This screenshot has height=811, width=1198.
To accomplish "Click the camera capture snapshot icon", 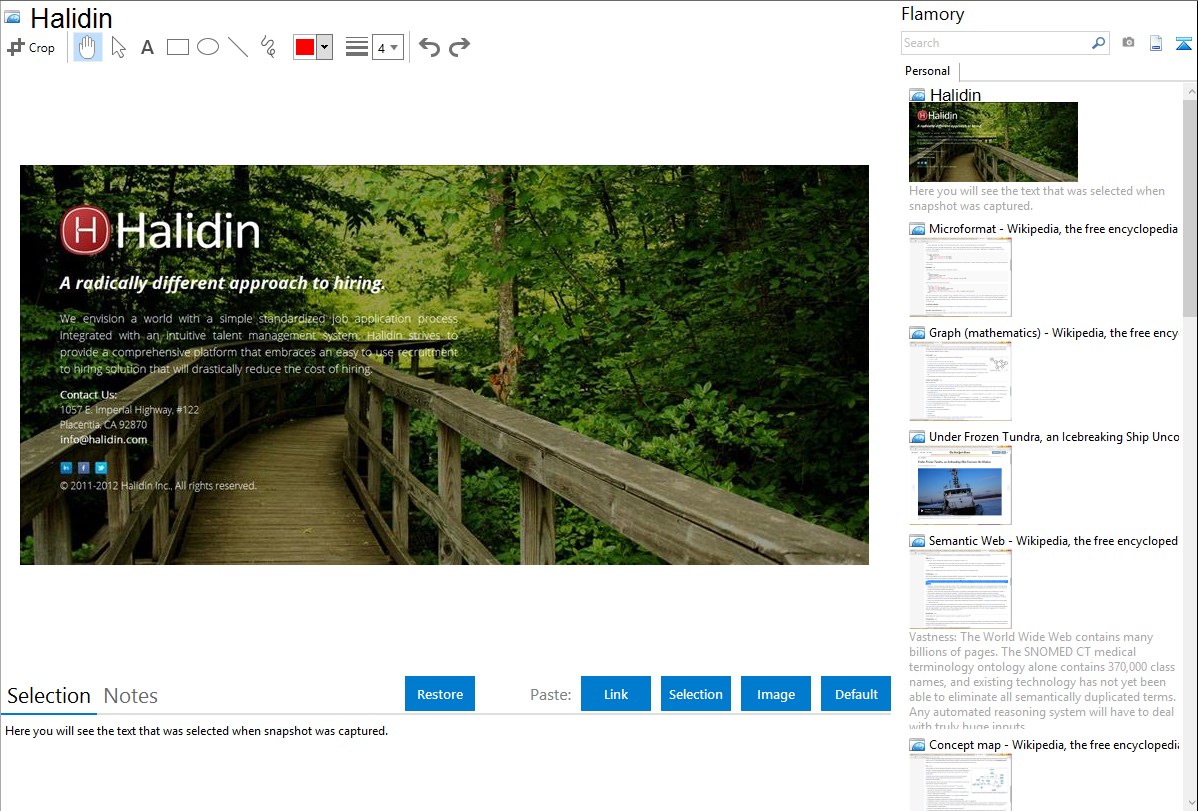I will coord(1128,43).
